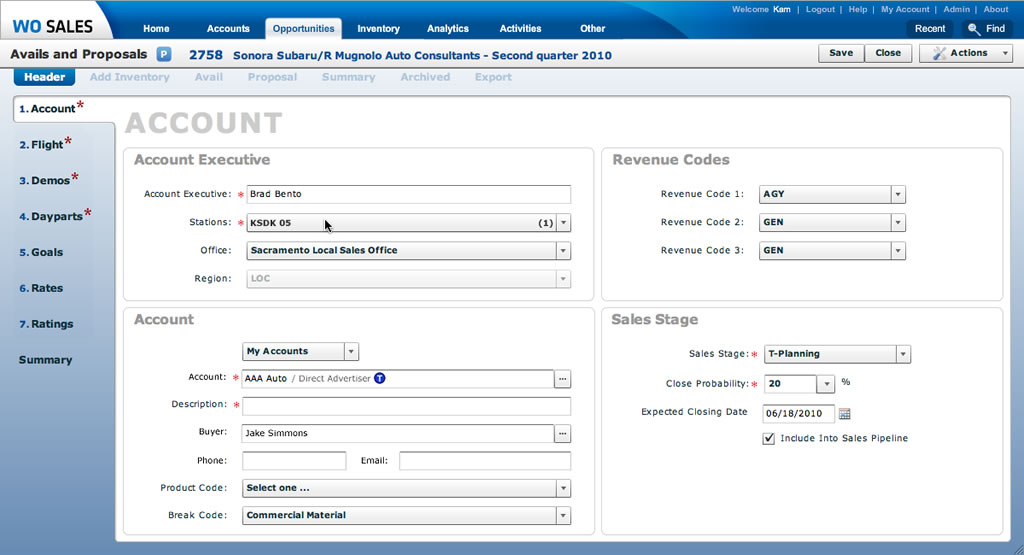Screen dimensions: 1024x555
Task: Open the Account lookup ellipsis button
Action: (x=563, y=379)
